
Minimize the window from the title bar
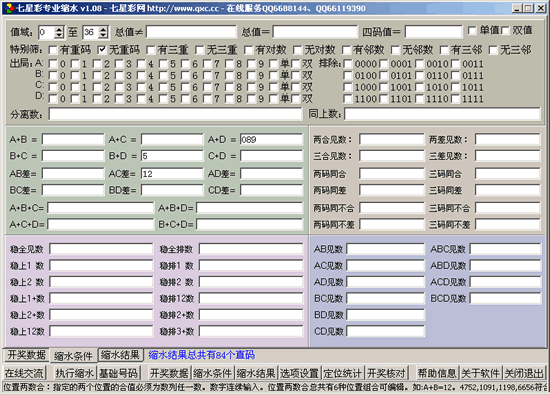point(516,8)
